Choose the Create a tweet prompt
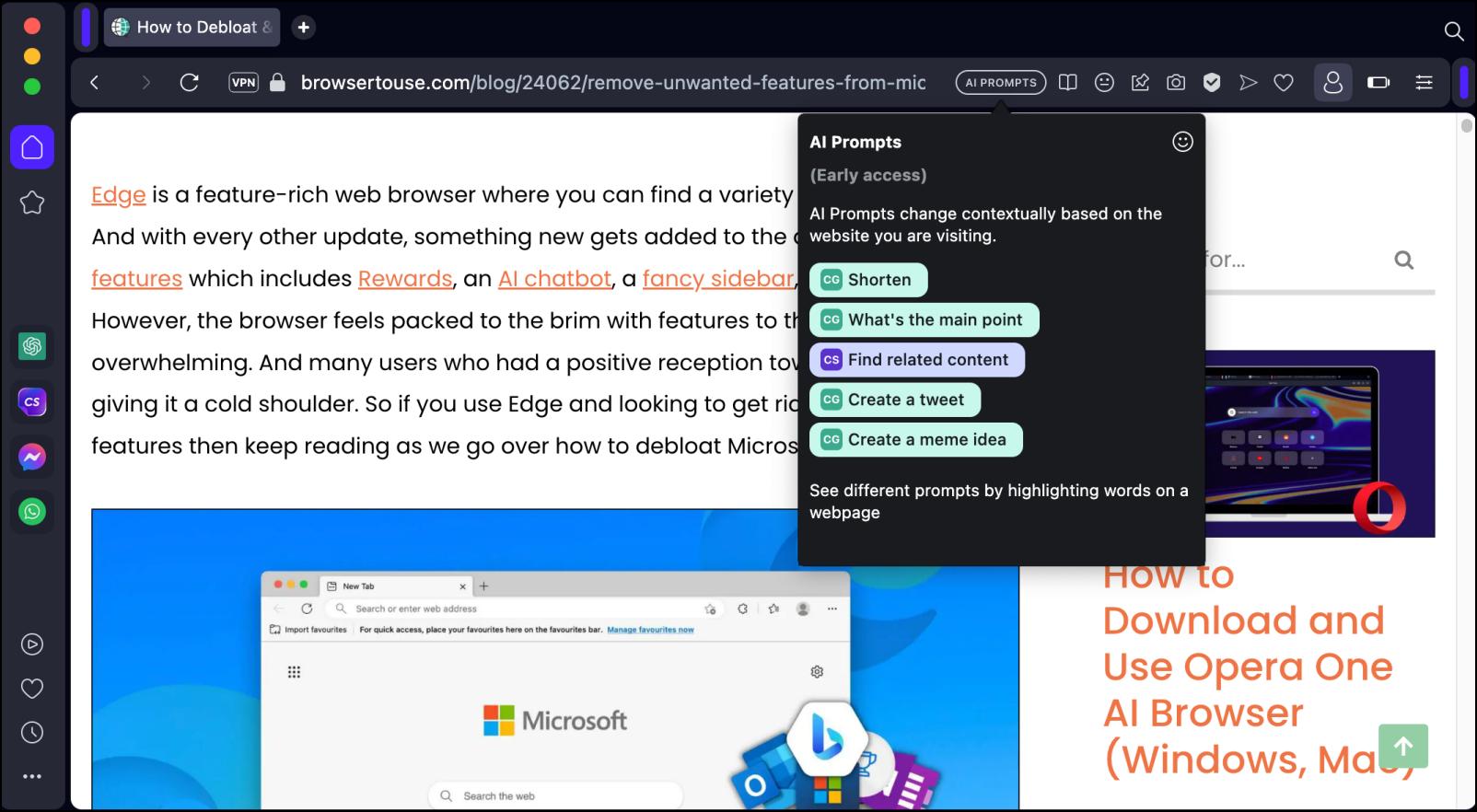The image size is (1477, 812). [895, 400]
